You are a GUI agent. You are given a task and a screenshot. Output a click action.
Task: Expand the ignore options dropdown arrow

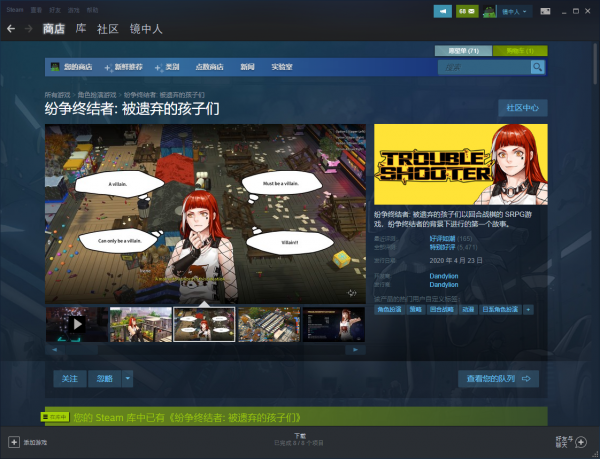point(127,379)
